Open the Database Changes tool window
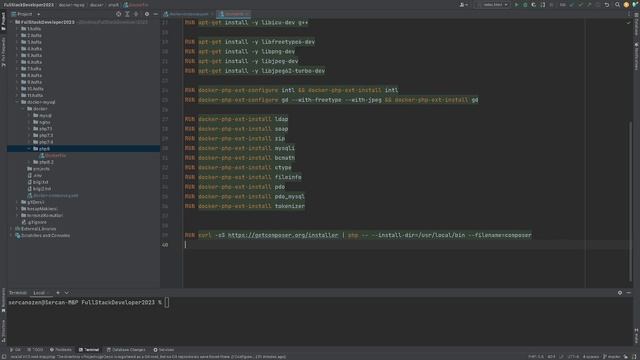Screen dimensions: 640x360 click(126, 350)
